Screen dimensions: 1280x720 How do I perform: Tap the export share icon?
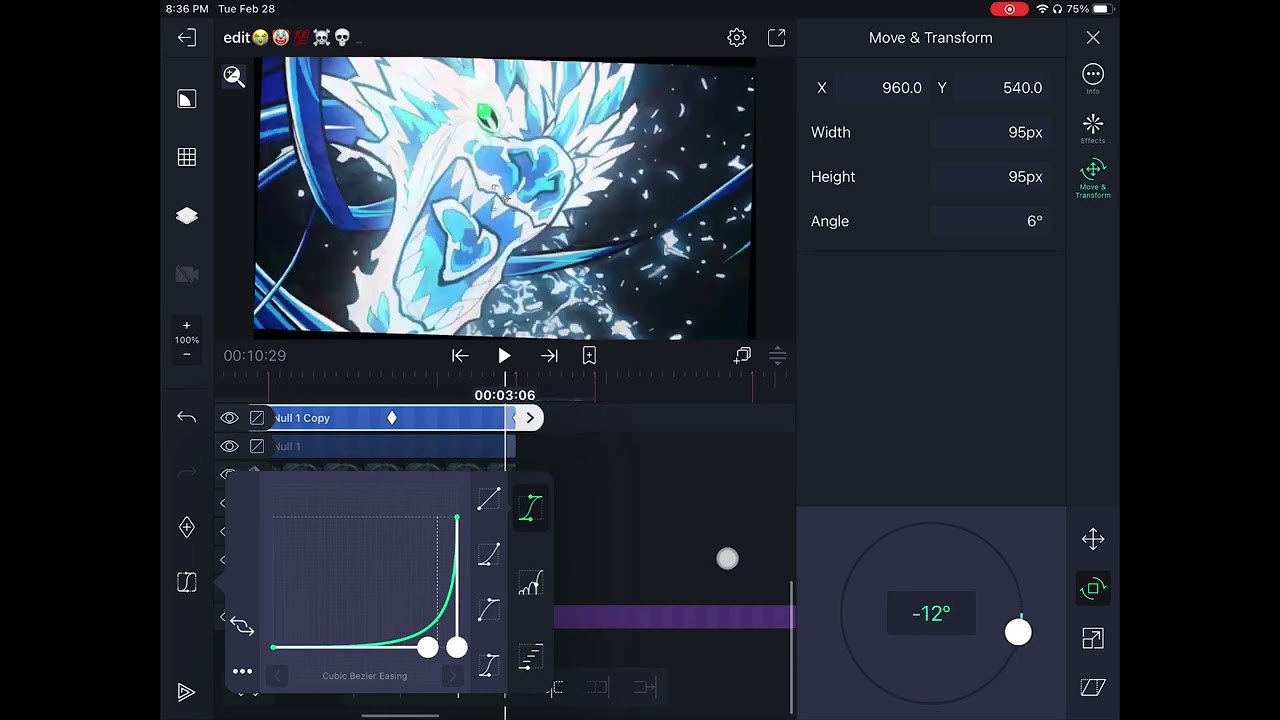[777, 38]
